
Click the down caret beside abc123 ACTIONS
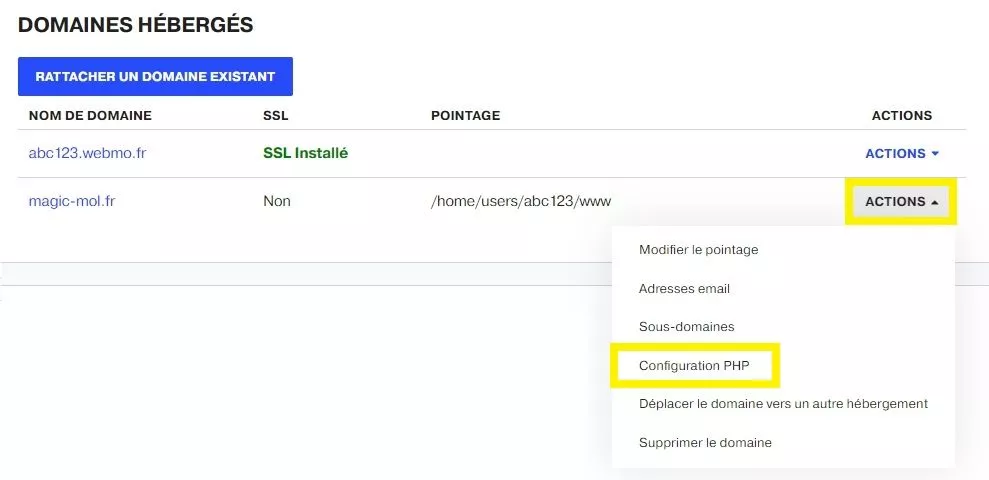[935, 154]
